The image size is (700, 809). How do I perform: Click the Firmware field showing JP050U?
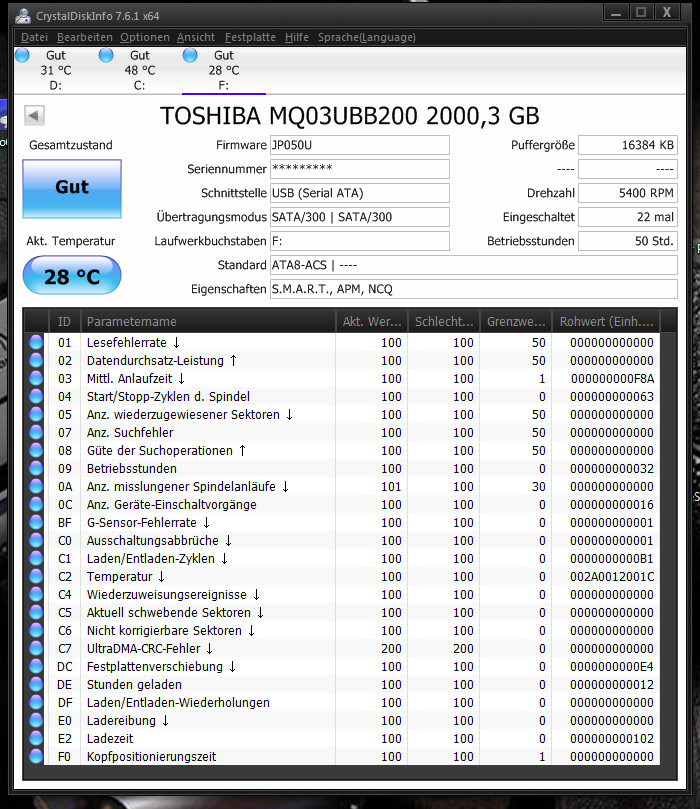(x=360, y=145)
